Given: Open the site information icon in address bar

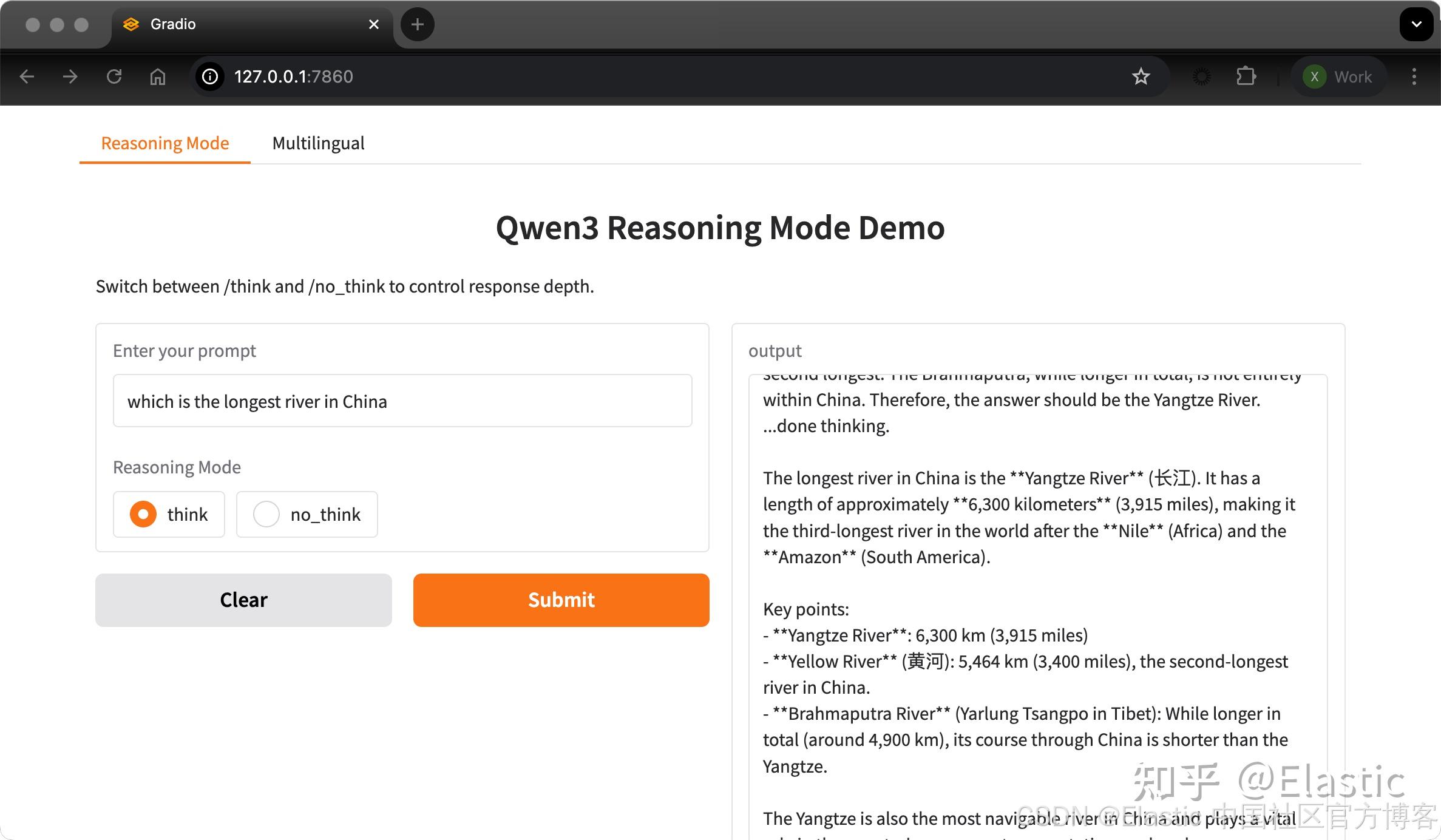Looking at the screenshot, I should 210,76.
